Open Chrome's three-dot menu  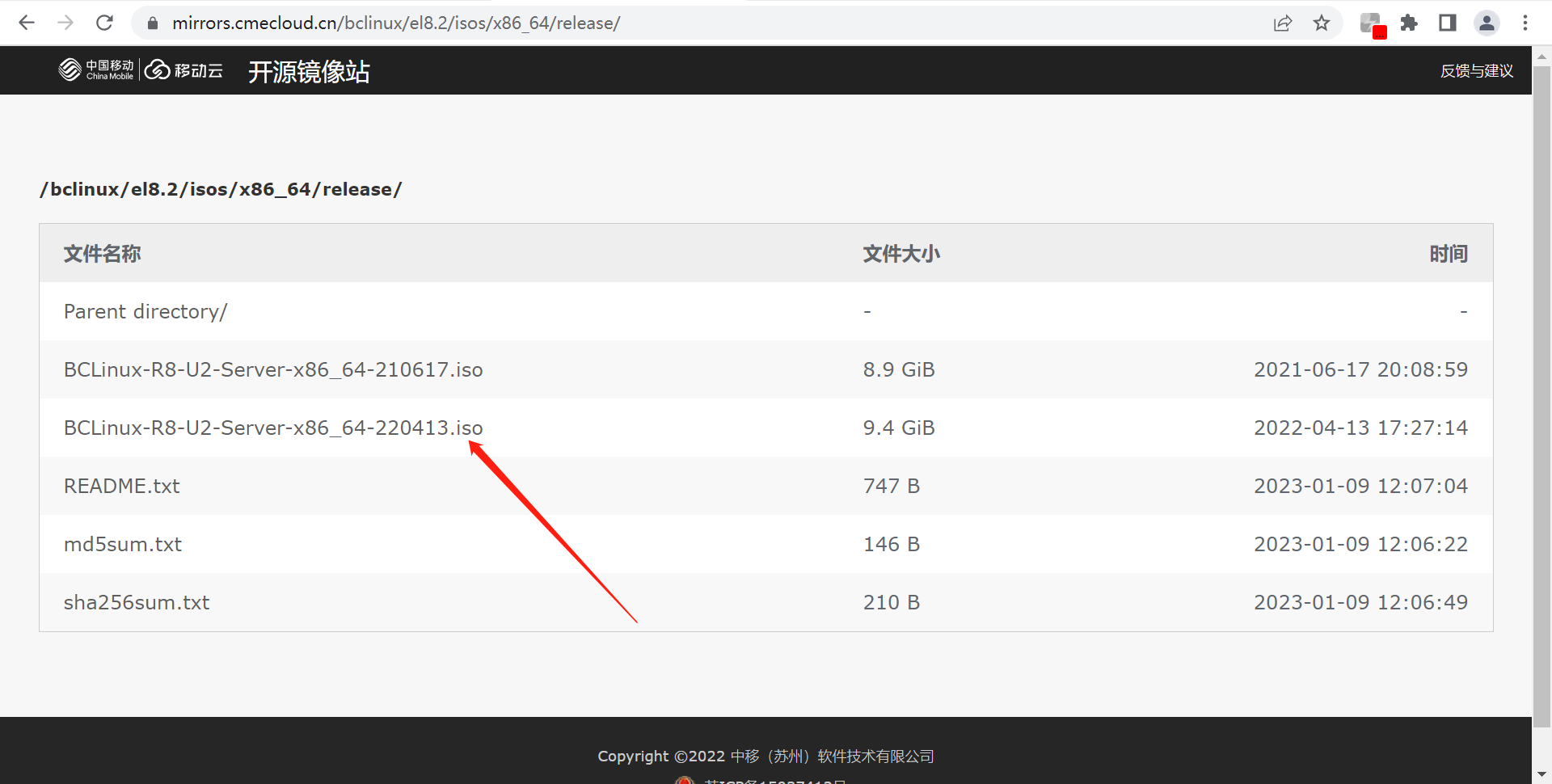(x=1526, y=23)
